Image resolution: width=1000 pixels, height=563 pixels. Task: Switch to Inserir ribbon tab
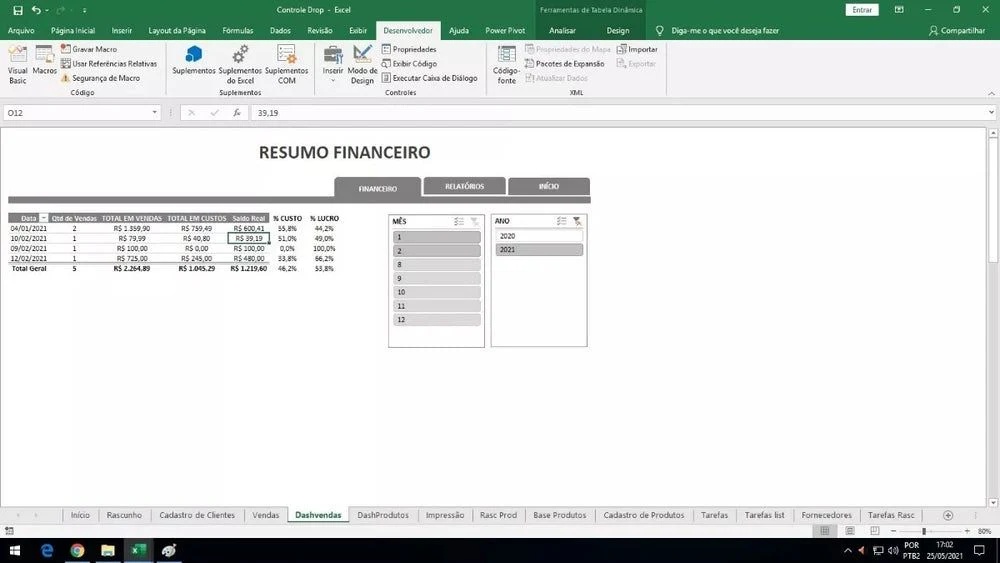coord(122,31)
